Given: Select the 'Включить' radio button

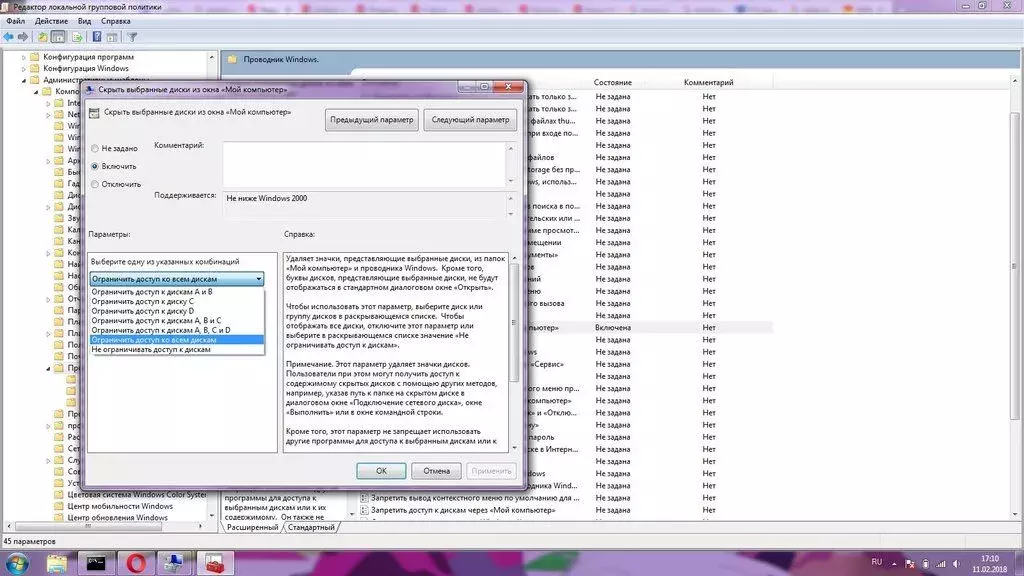Looking at the screenshot, I should pos(95,167).
